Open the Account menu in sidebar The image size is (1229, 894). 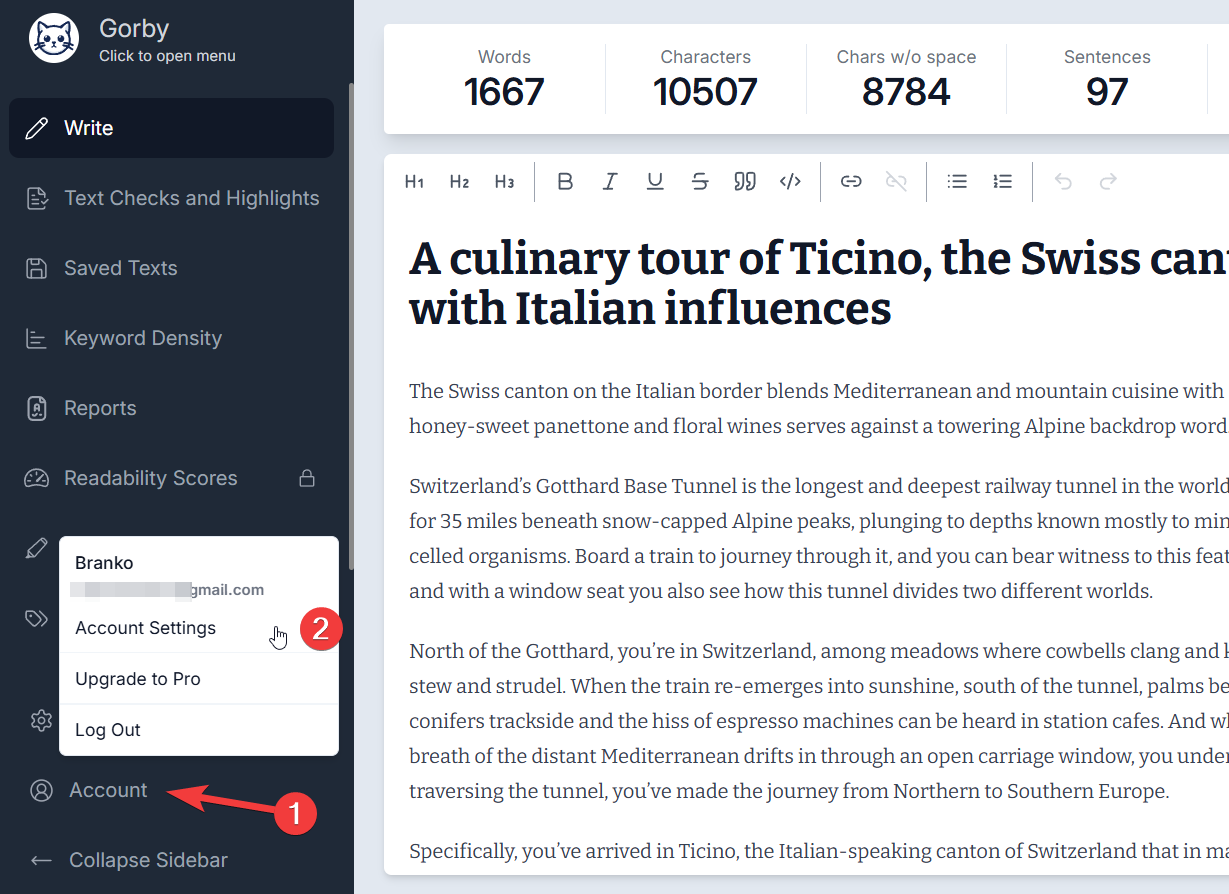point(108,790)
